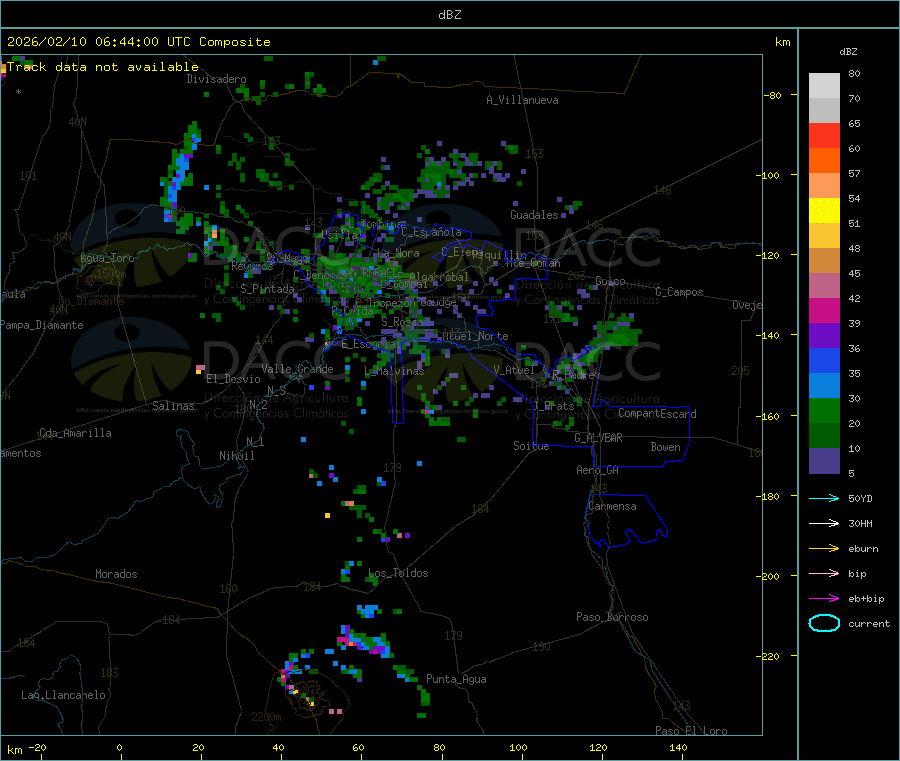Click the 'Guadales' map label
Image resolution: width=900 pixels, height=761 pixels.
[534, 215]
